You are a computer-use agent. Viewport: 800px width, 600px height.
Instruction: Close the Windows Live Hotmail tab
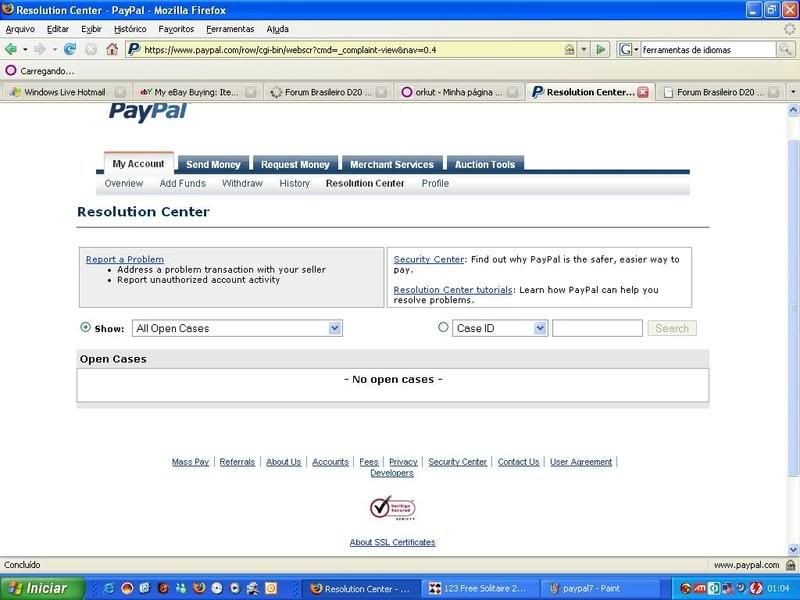120,92
